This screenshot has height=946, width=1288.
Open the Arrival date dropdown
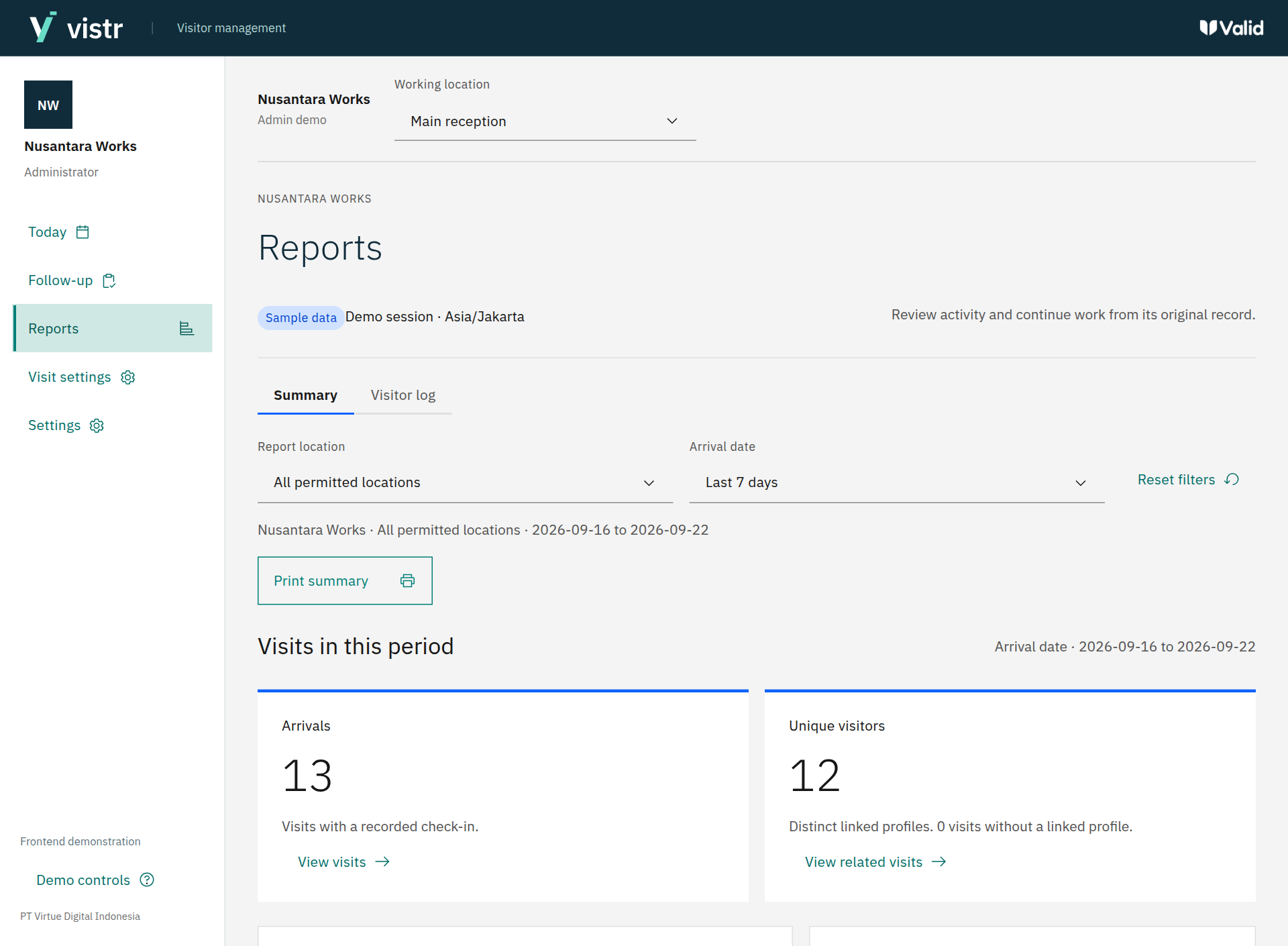tap(896, 482)
